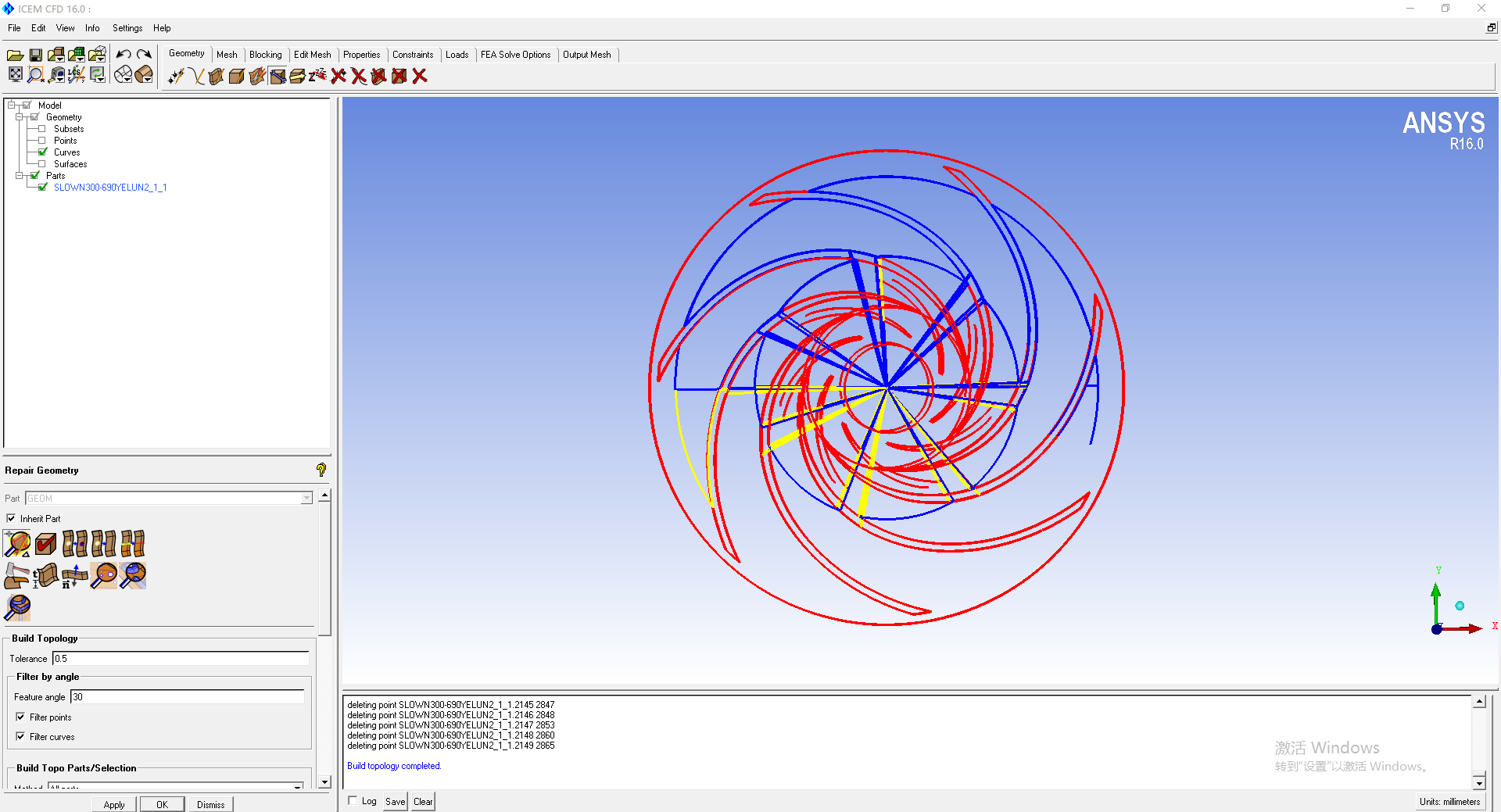Screen dimensions: 1501x812
Task: Open the Settings menu
Action: [127, 28]
